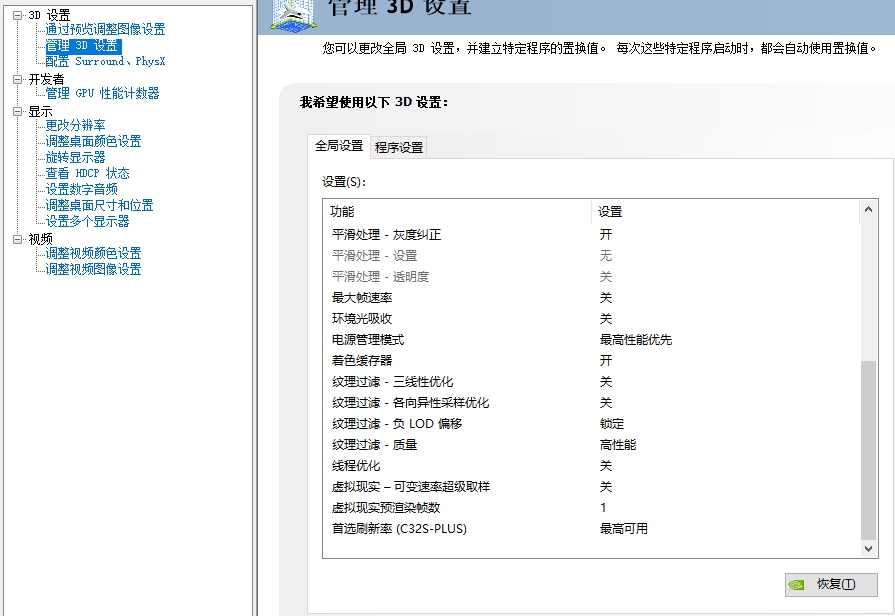This screenshot has width=895, height=616.
Task: Open 通过预览调整图像设置 page
Action: pyautogui.click(x=106, y=29)
